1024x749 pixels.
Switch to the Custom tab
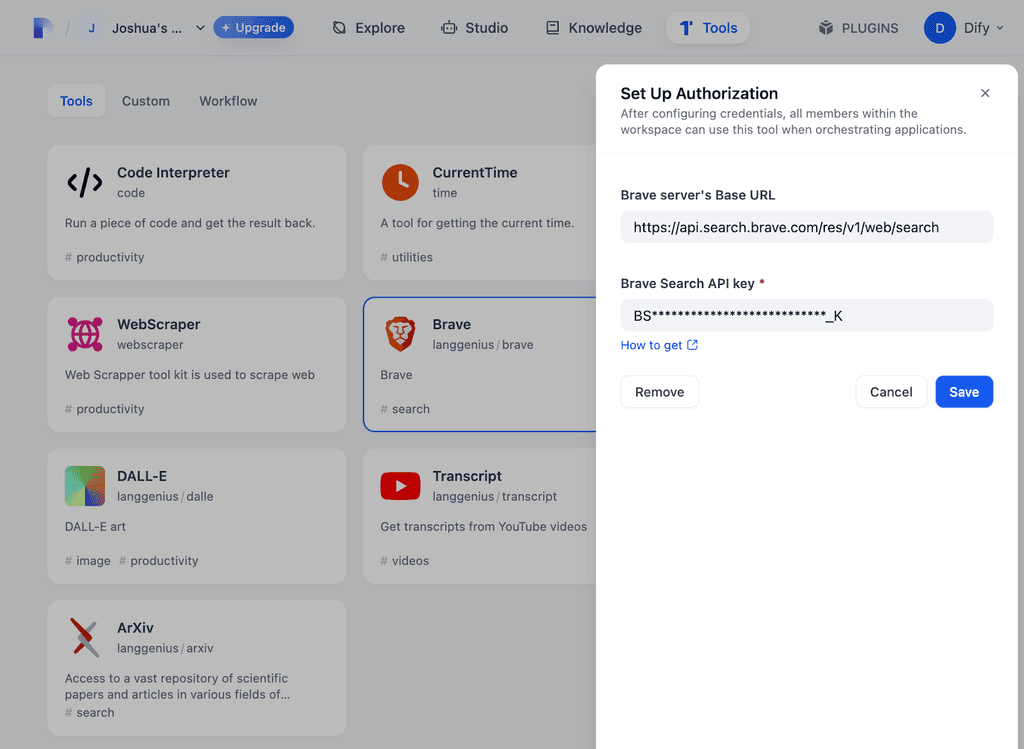(145, 101)
